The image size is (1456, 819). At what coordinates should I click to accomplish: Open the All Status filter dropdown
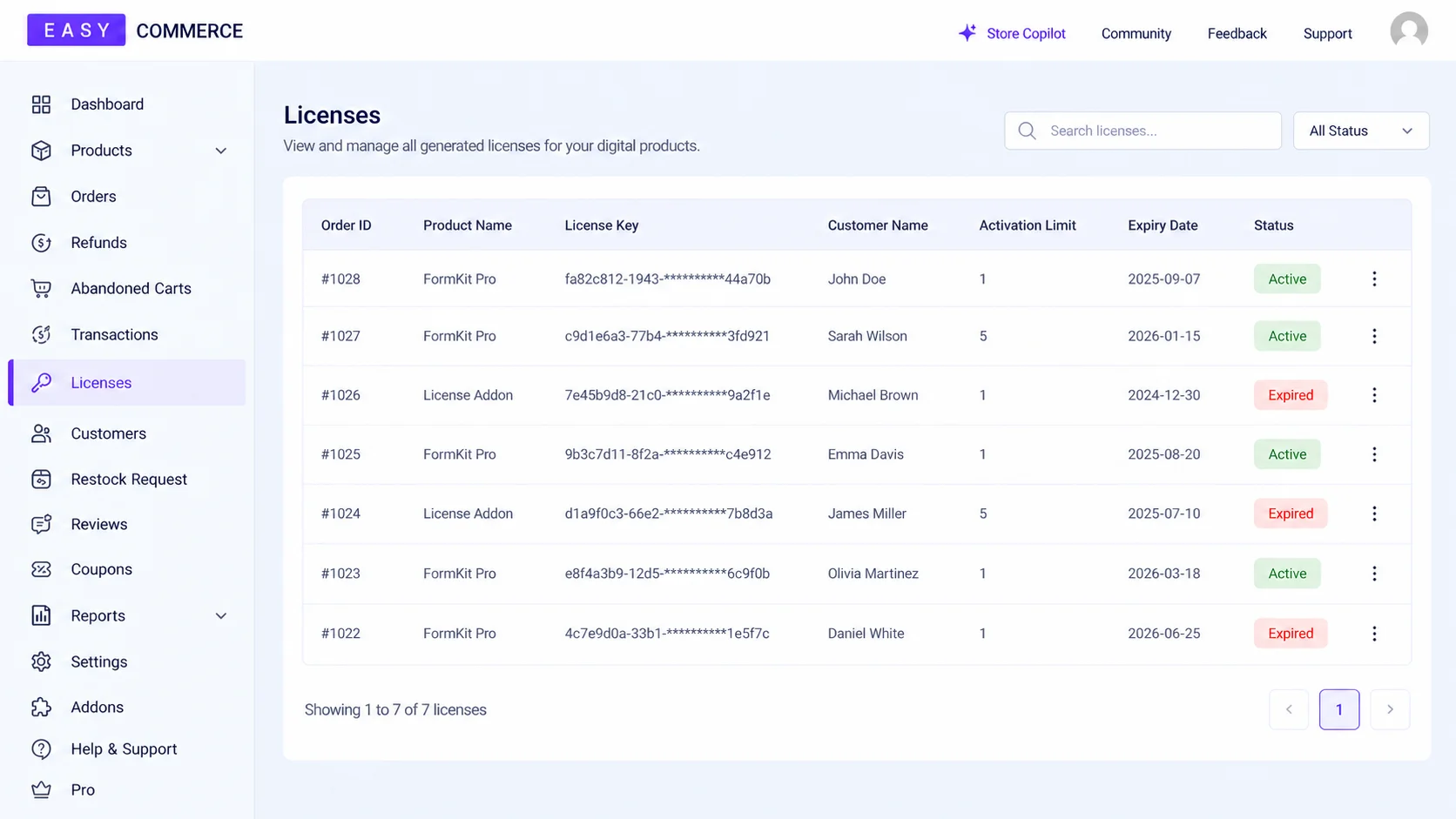tap(1361, 131)
